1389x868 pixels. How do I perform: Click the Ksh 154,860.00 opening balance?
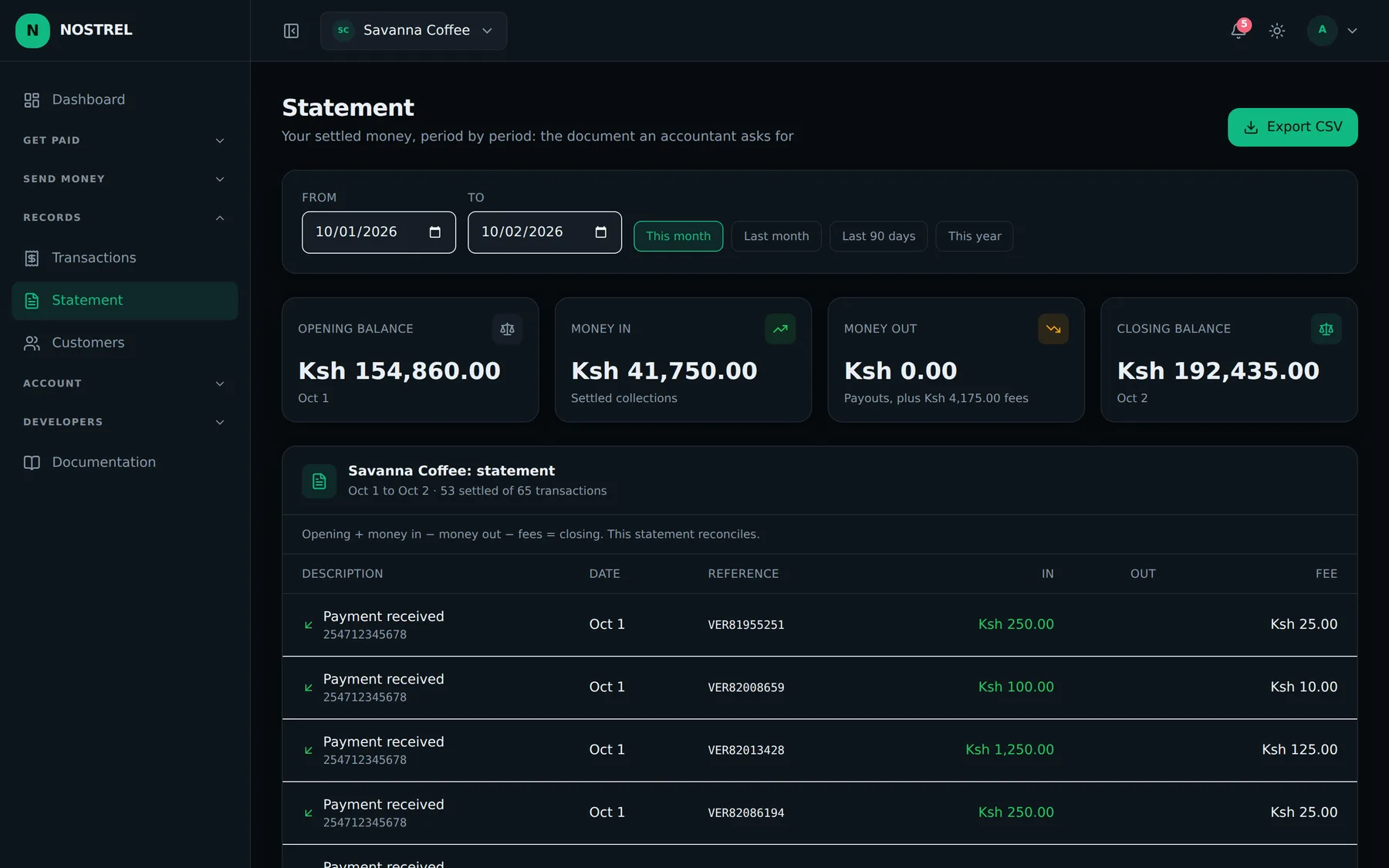click(400, 371)
